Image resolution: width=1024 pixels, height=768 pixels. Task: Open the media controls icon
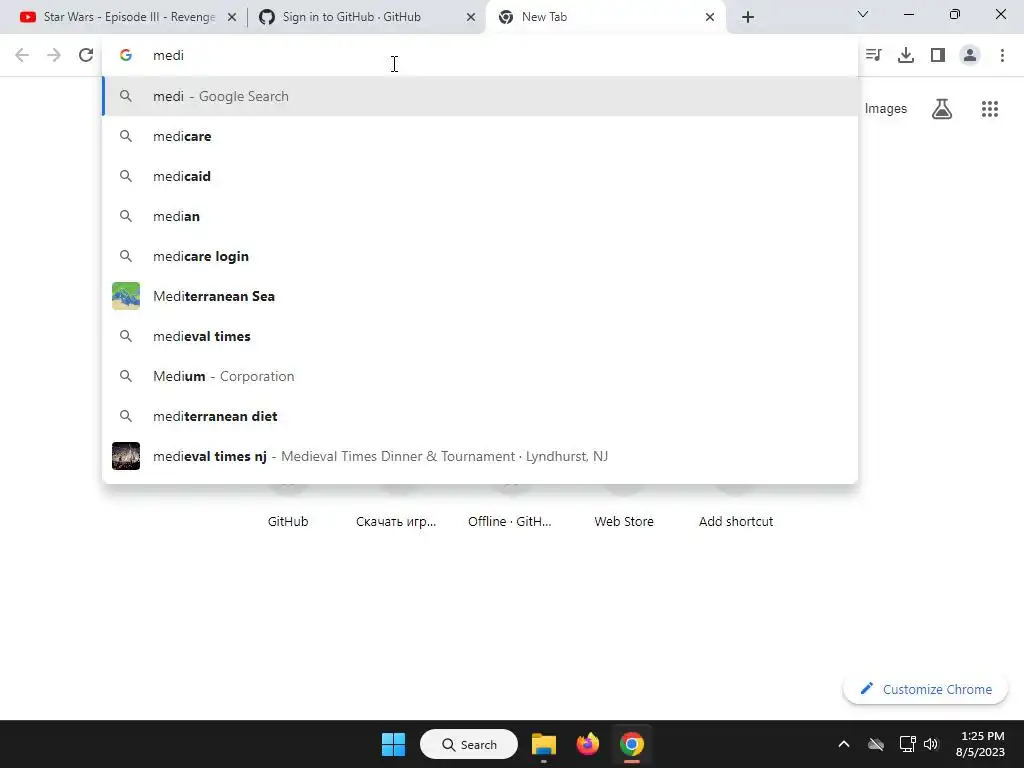[874, 56]
